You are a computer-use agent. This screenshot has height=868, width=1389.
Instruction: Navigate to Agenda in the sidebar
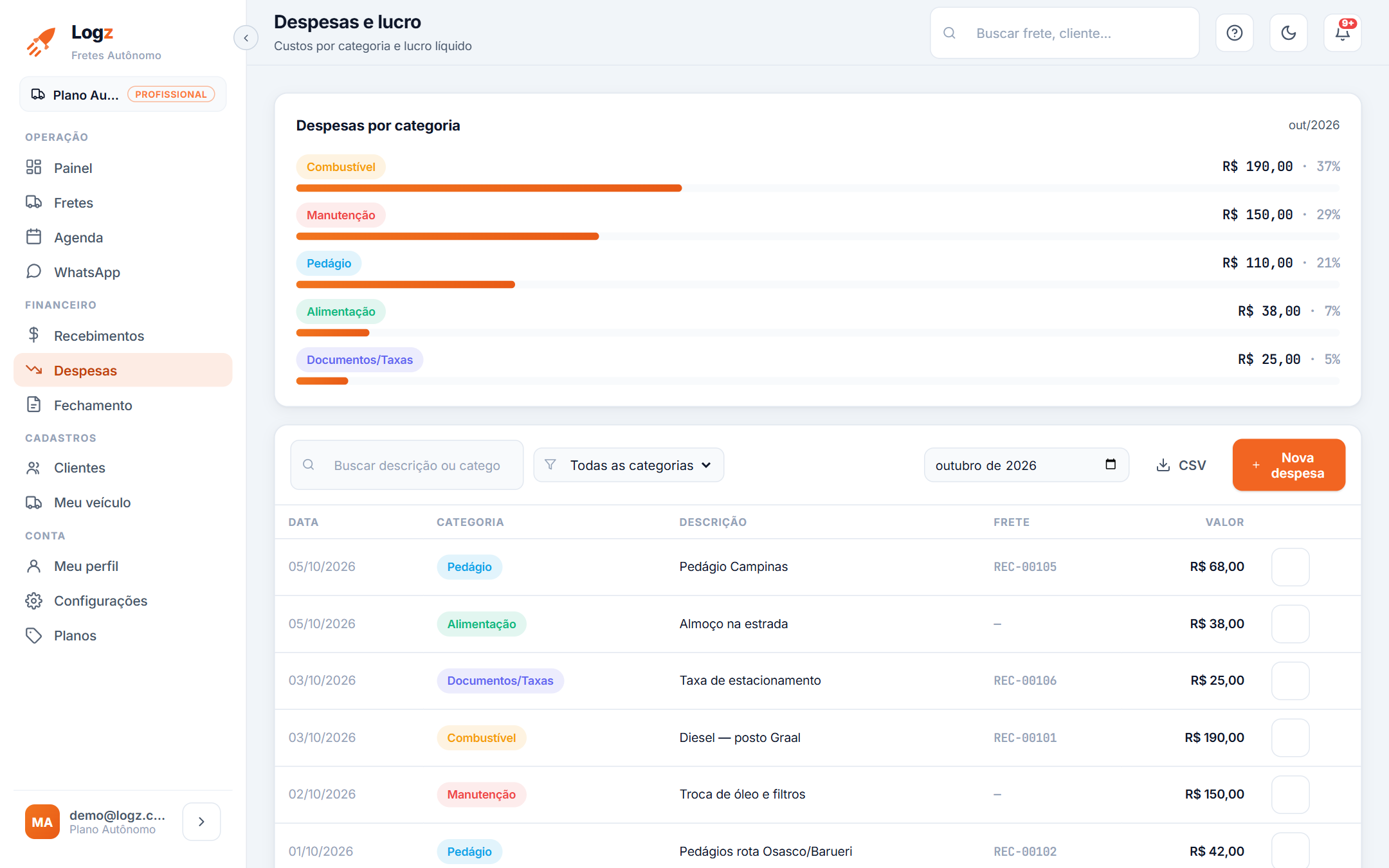[x=123, y=237]
